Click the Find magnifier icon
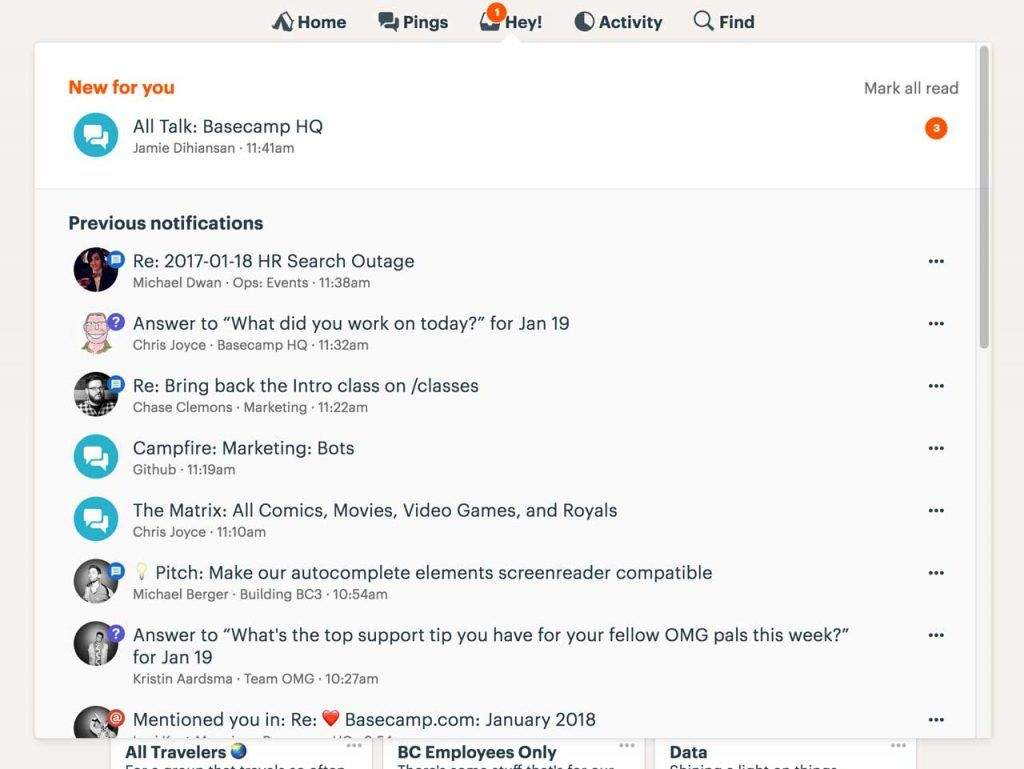 point(703,21)
